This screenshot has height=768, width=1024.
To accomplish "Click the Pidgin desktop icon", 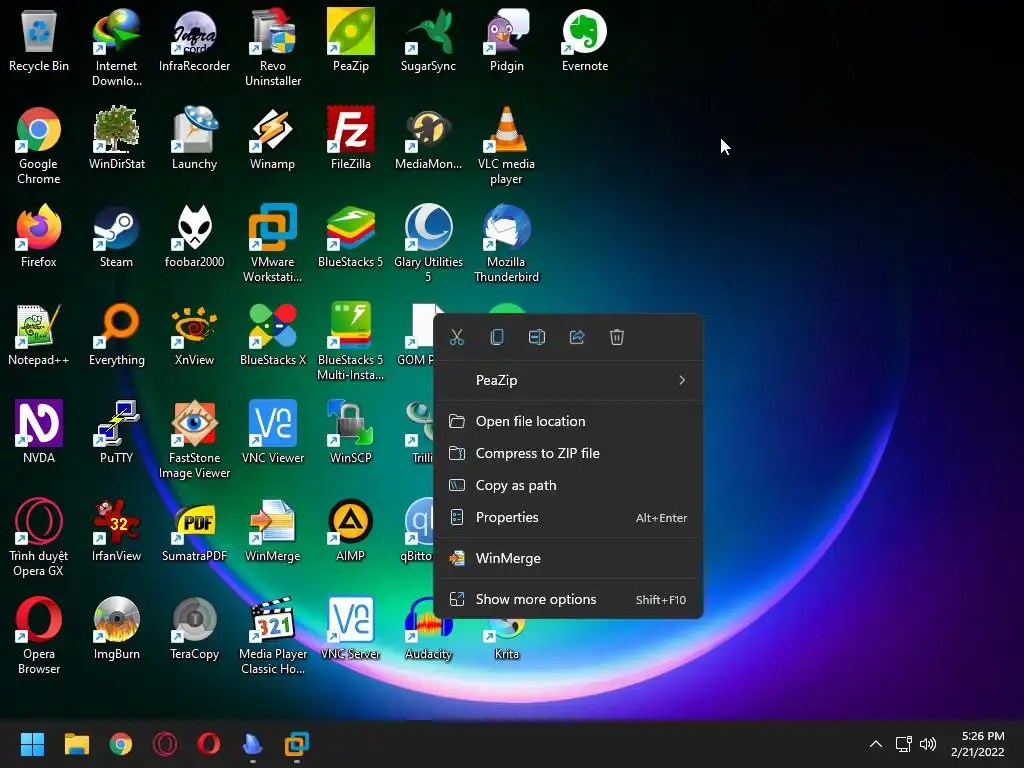I will coord(507,39).
